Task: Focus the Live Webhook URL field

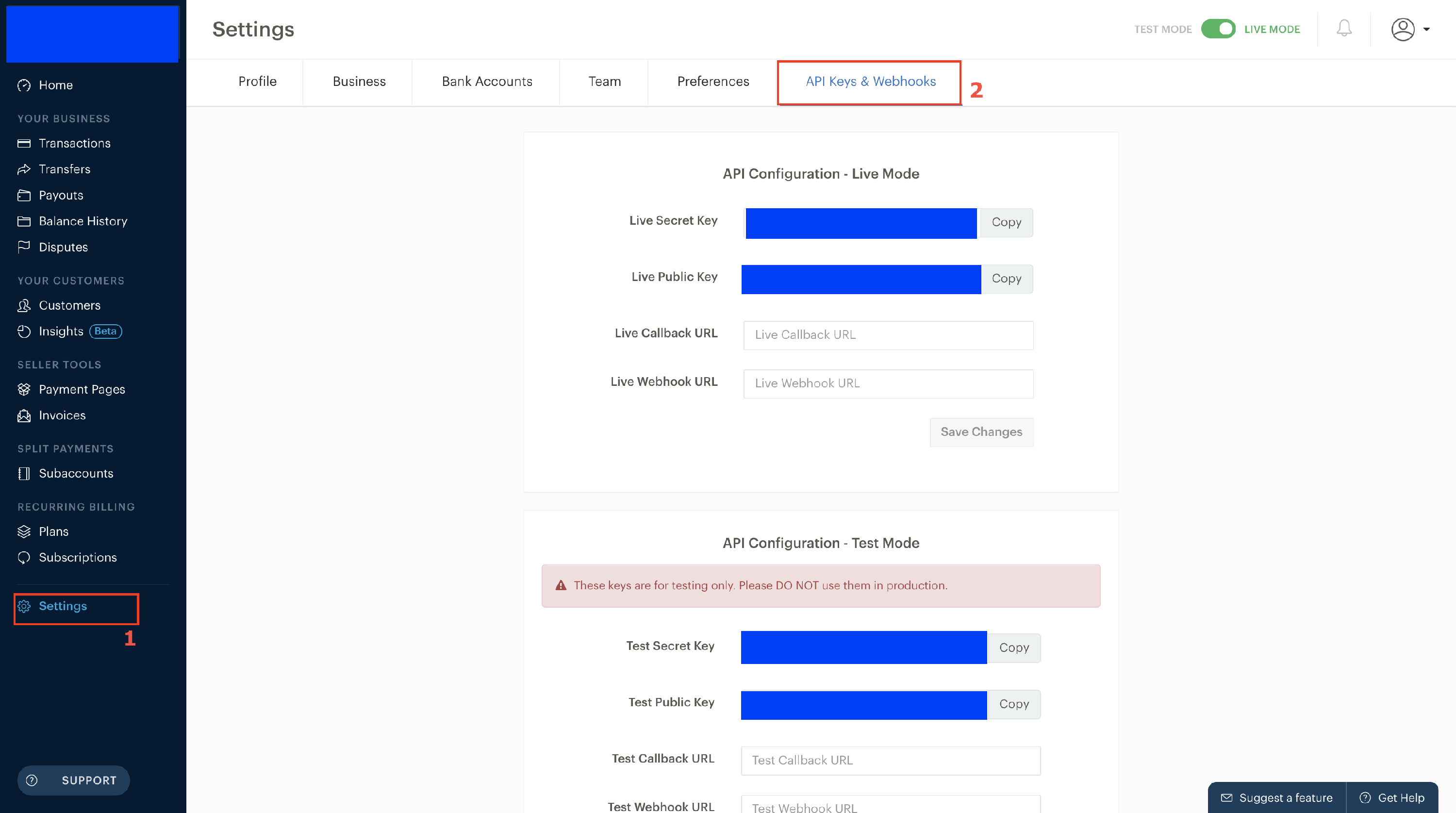Action: pyautogui.click(x=889, y=384)
